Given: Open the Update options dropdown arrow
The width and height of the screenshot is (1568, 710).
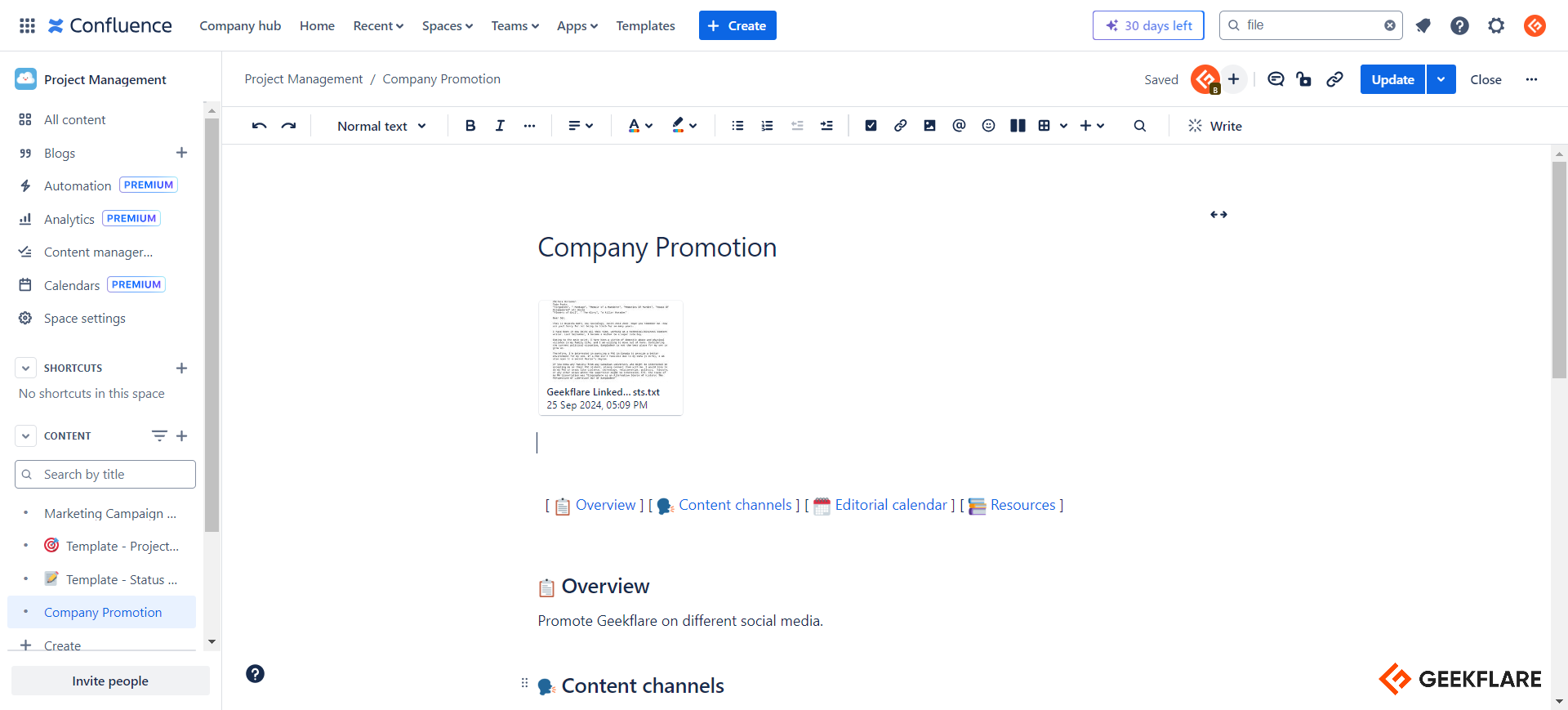Looking at the screenshot, I should (1441, 79).
